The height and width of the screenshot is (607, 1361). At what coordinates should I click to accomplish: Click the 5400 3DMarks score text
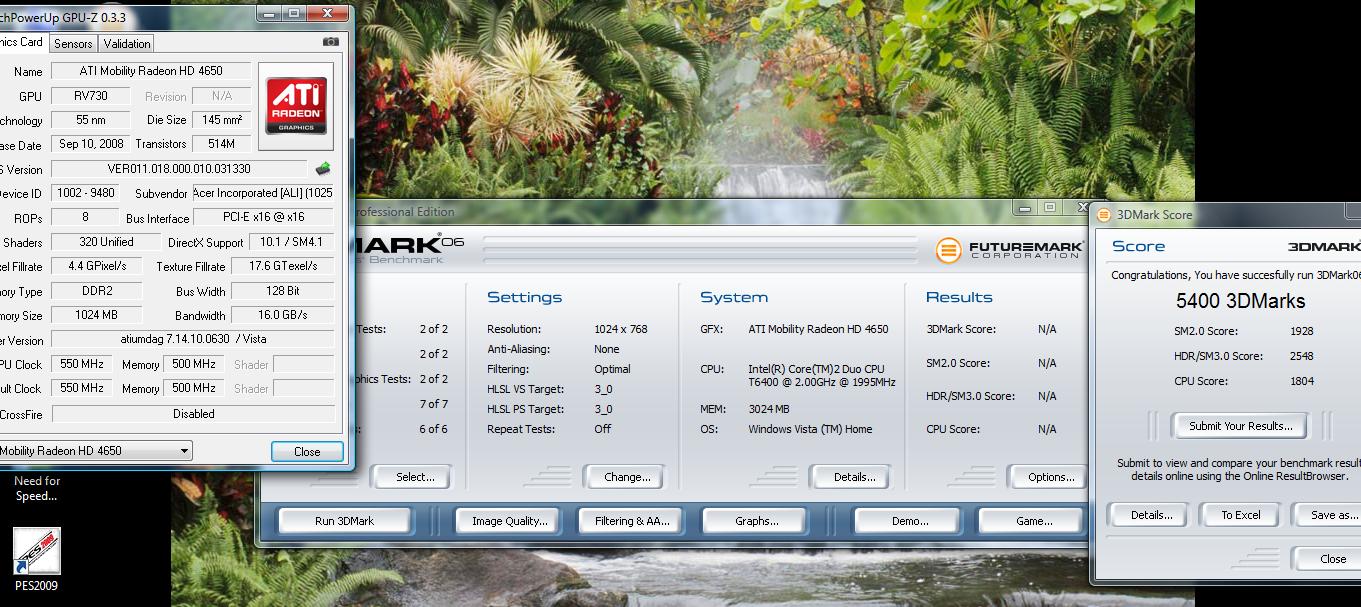pyautogui.click(x=1240, y=301)
